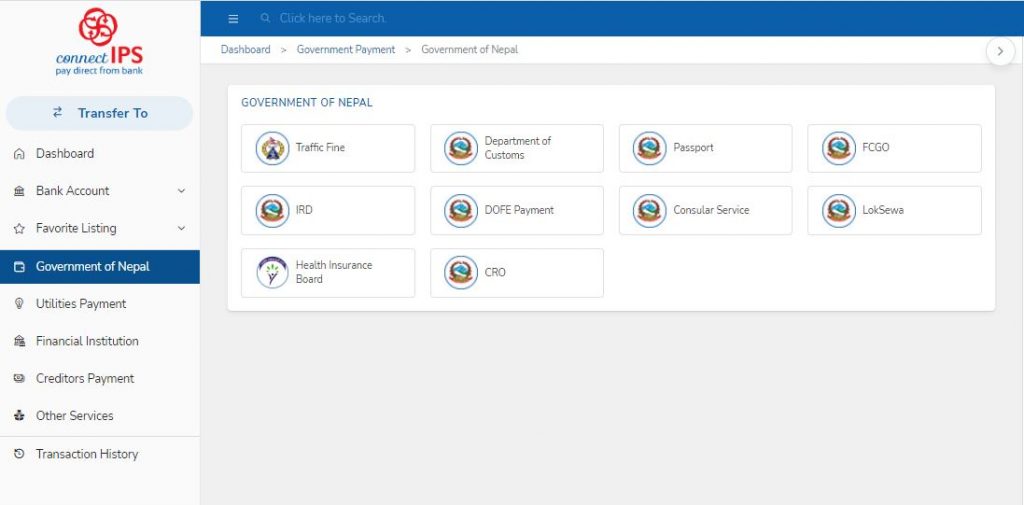
Task: Click the Passport emblem icon
Action: pos(650,148)
